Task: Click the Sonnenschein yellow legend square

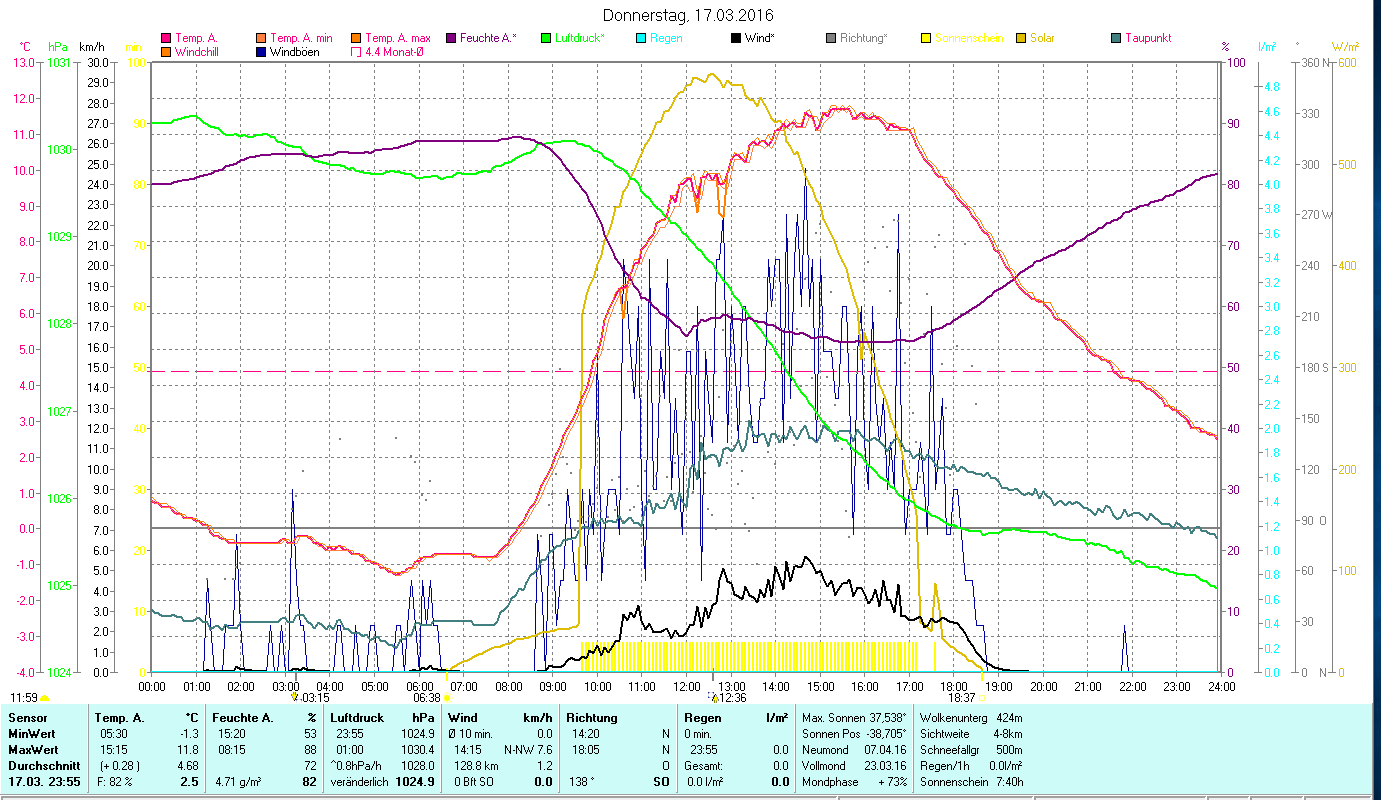Action: tap(925, 38)
